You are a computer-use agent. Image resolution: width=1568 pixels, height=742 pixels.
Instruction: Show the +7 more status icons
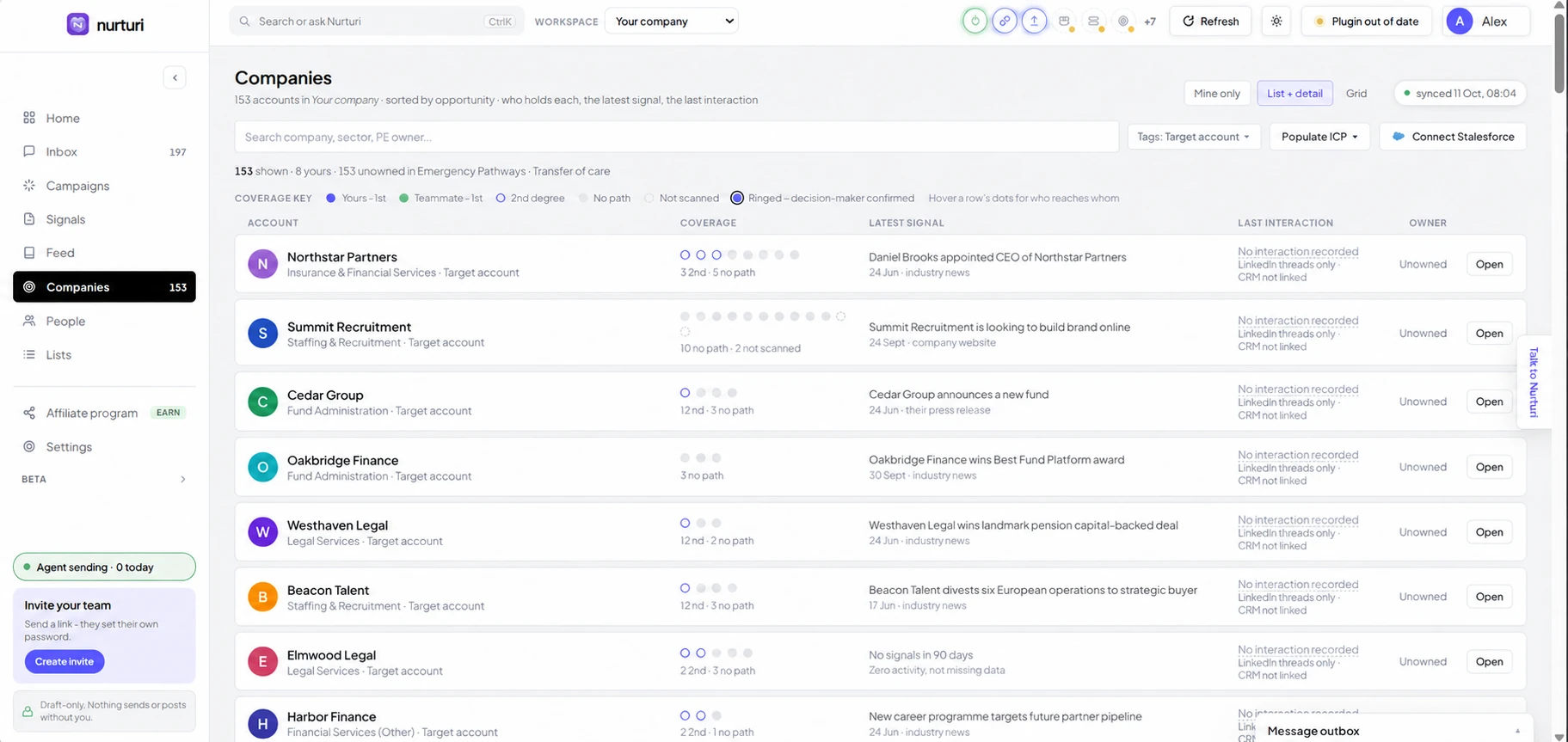1150,21
